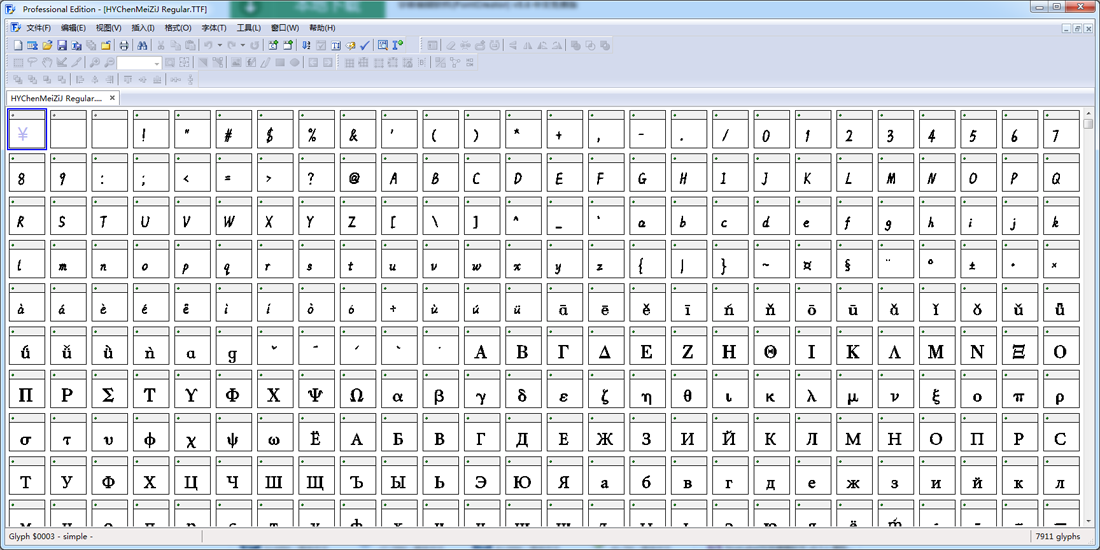Select the Theta Θ glyph cell
1100x550 pixels.
click(x=770, y=347)
